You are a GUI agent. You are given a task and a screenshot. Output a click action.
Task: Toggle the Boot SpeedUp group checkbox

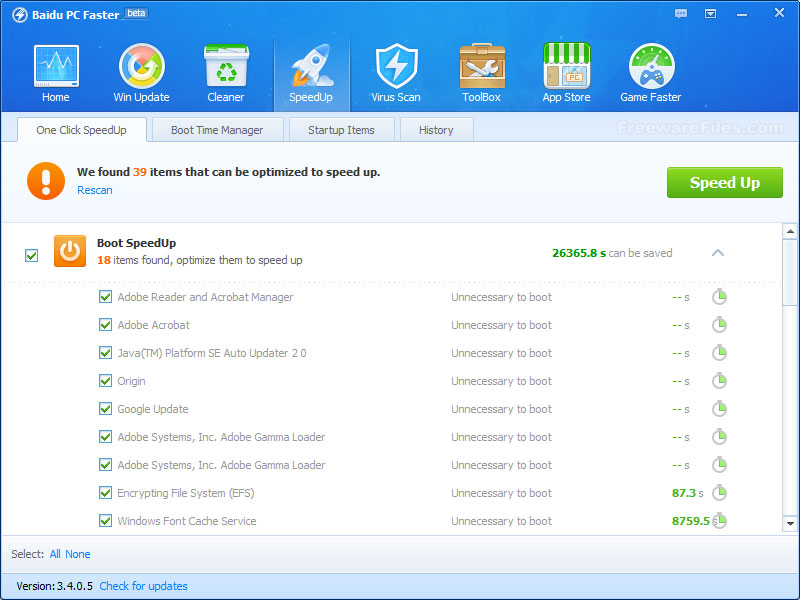point(32,255)
